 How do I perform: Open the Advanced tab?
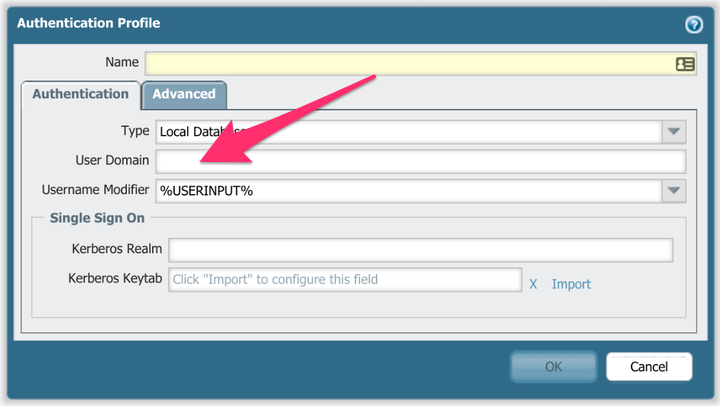click(x=184, y=94)
